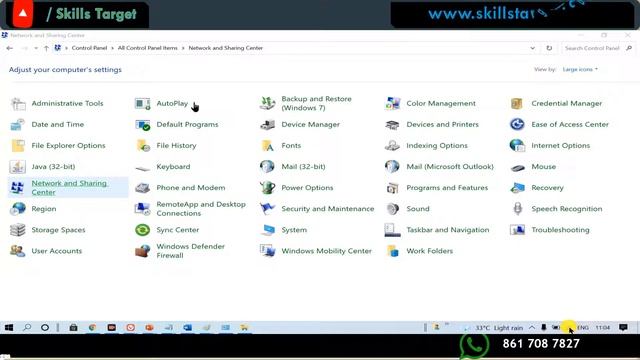This screenshot has height=360, width=640.
Task: Show hidden system tray icons chevron
Action: (531, 327)
